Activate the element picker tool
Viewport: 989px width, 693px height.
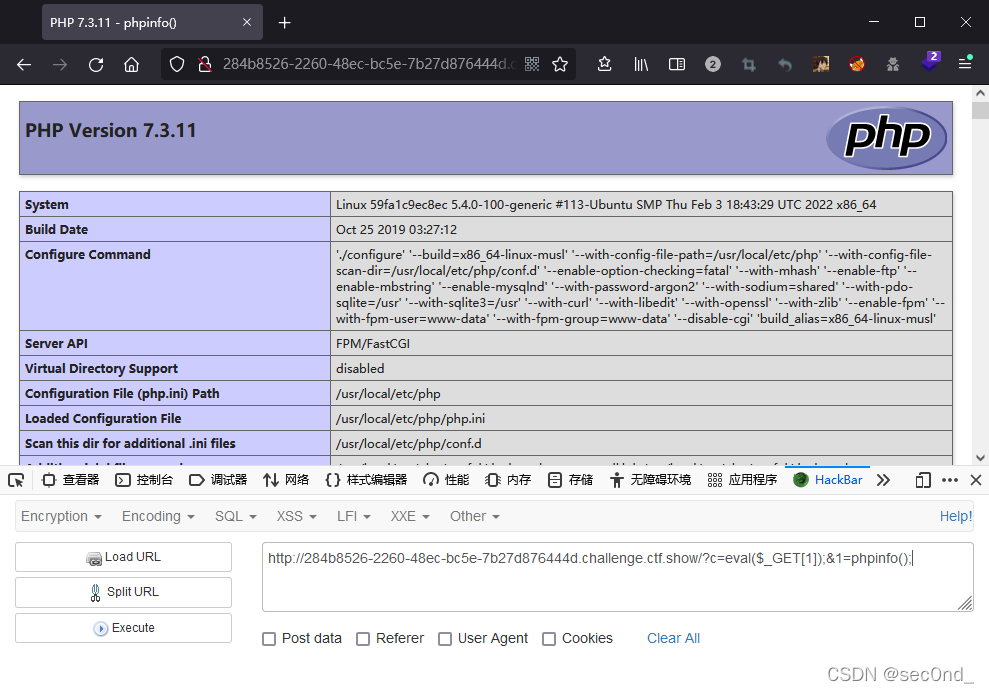pyautogui.click(x=16, y=480)
